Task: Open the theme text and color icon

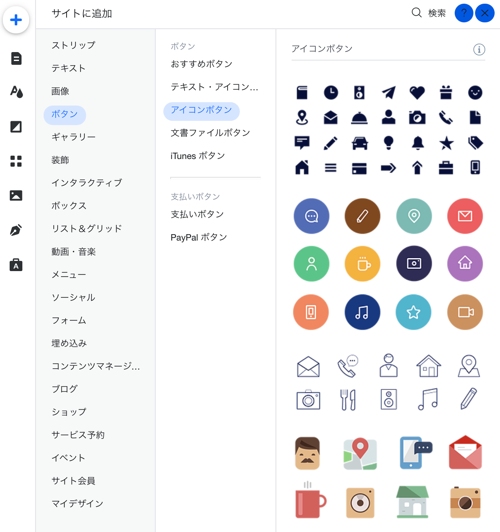Action: point(16,92)
